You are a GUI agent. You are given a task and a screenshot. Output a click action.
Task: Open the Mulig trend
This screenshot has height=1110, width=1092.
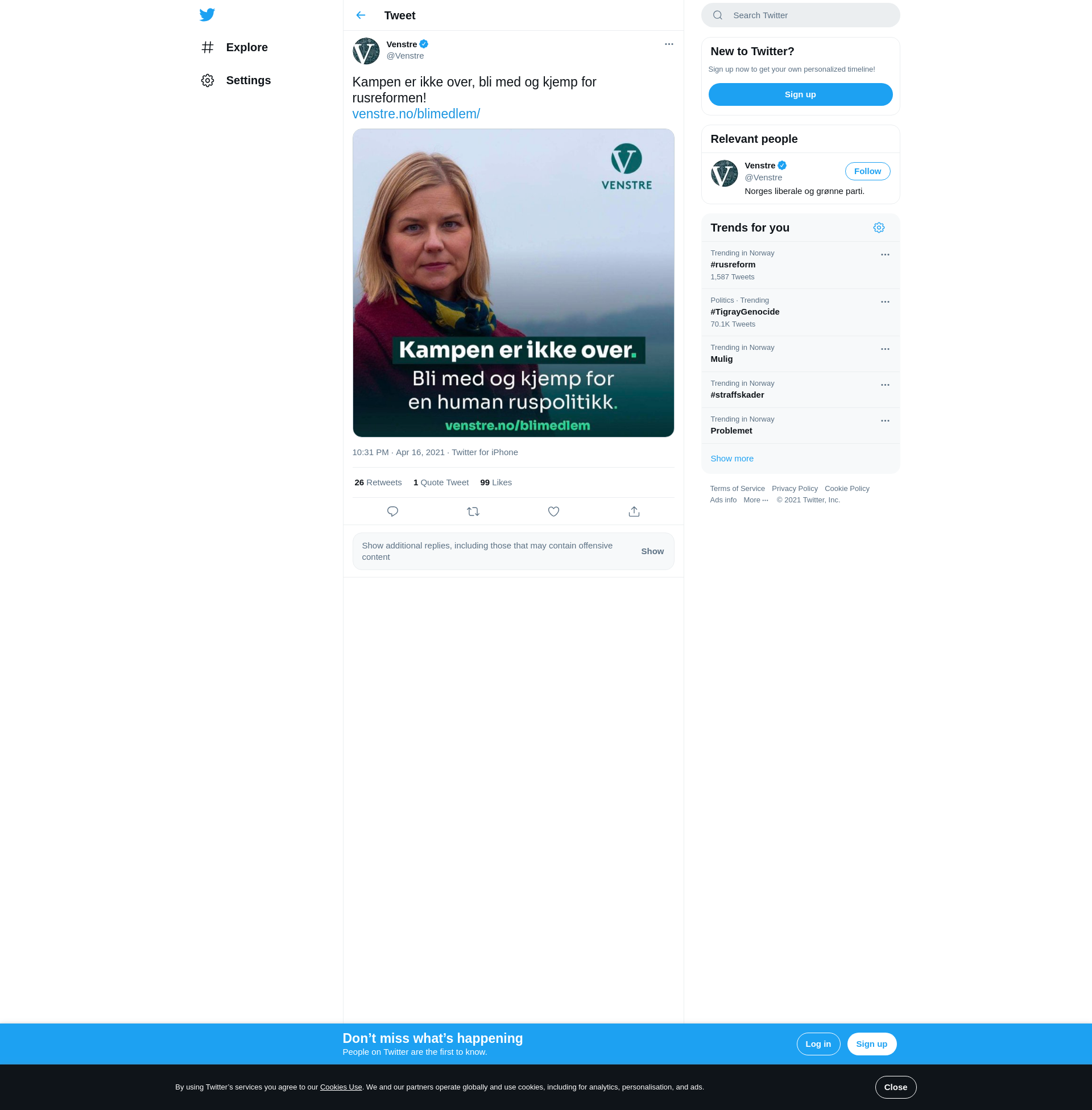point(800,354)
